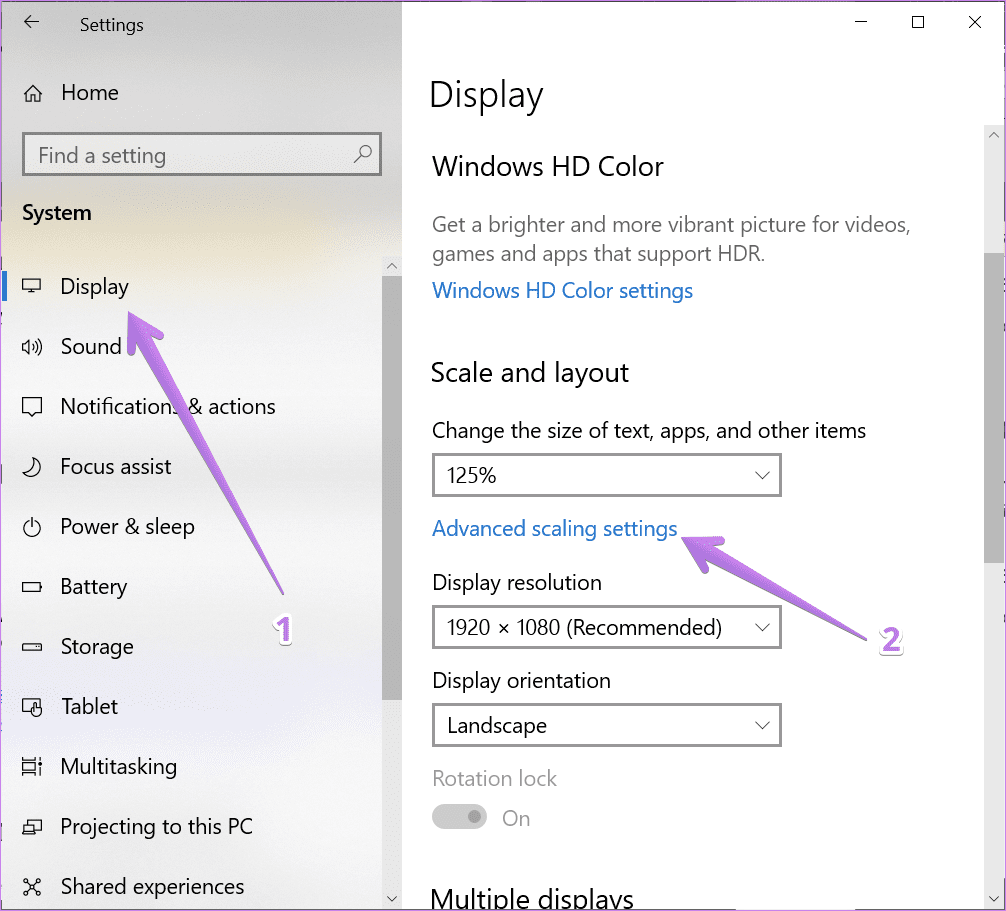
Task: Click the back arrow icon in Settings
Action: point(31,22)
